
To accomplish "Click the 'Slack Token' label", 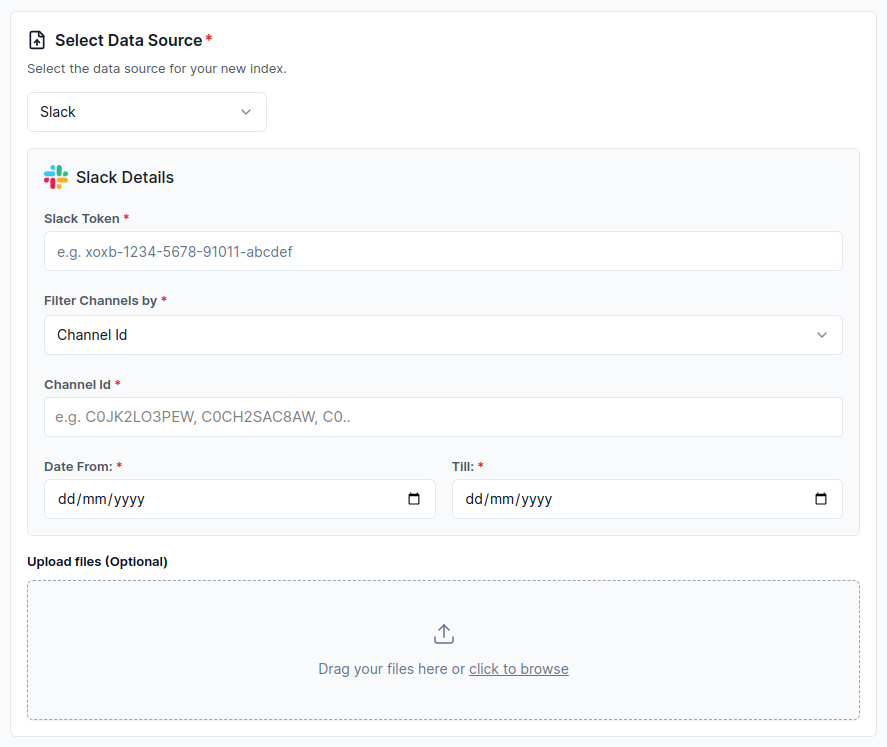I will tap(82, 219).
